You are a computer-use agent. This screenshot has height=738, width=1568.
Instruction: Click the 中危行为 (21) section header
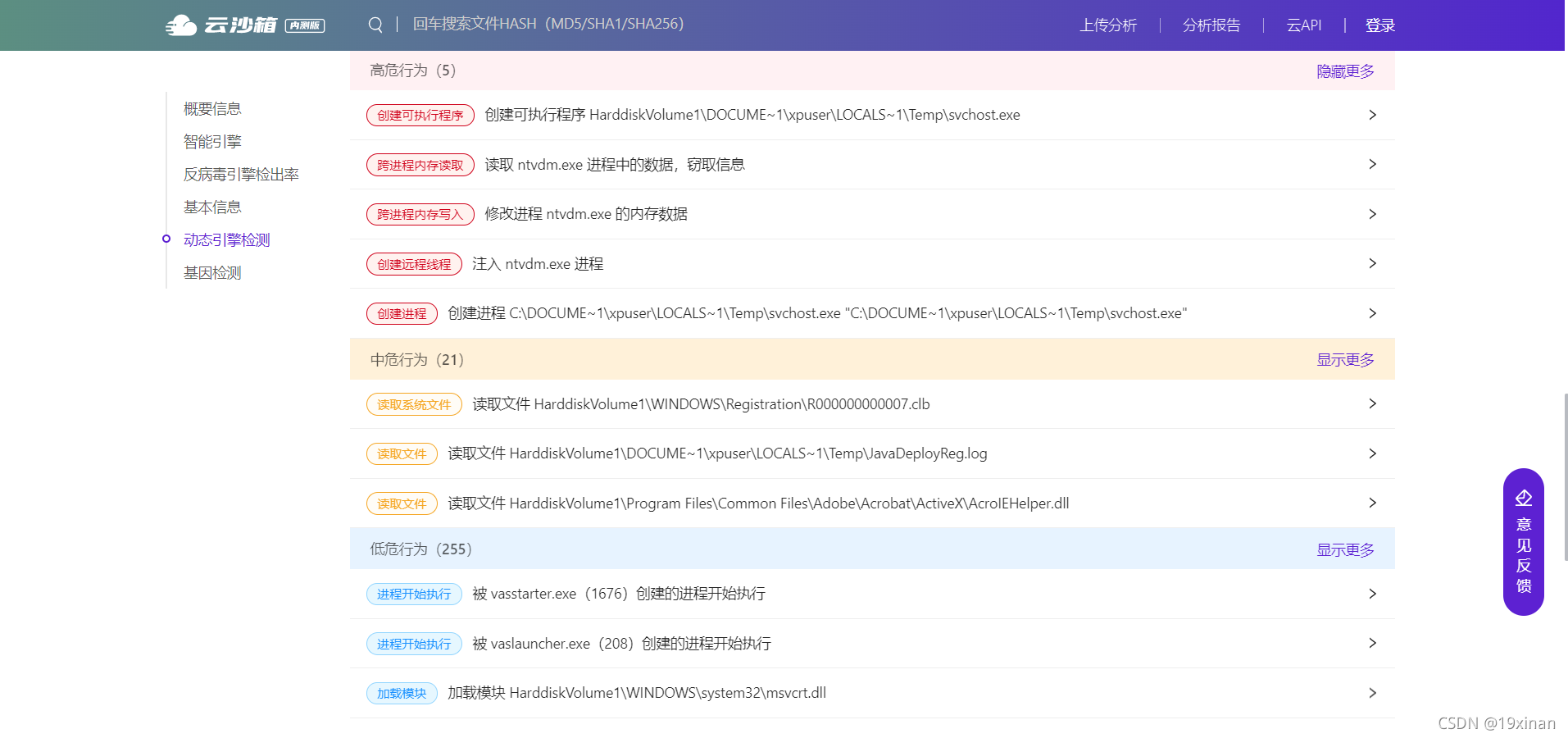coord(872,359)
